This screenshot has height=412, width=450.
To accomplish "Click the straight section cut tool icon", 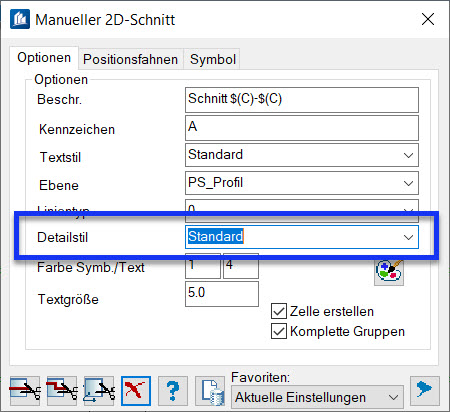I will pyautogui.click(x=25, y=391).
